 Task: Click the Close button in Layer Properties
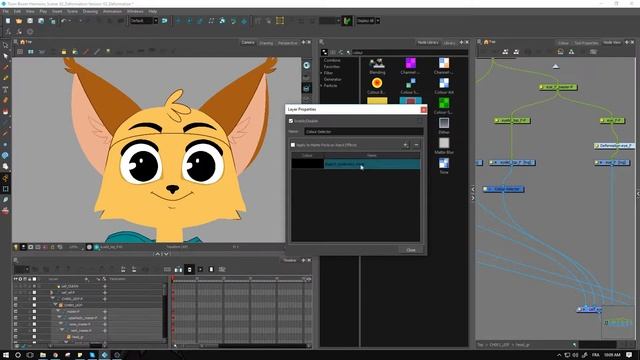pos(411,250)
